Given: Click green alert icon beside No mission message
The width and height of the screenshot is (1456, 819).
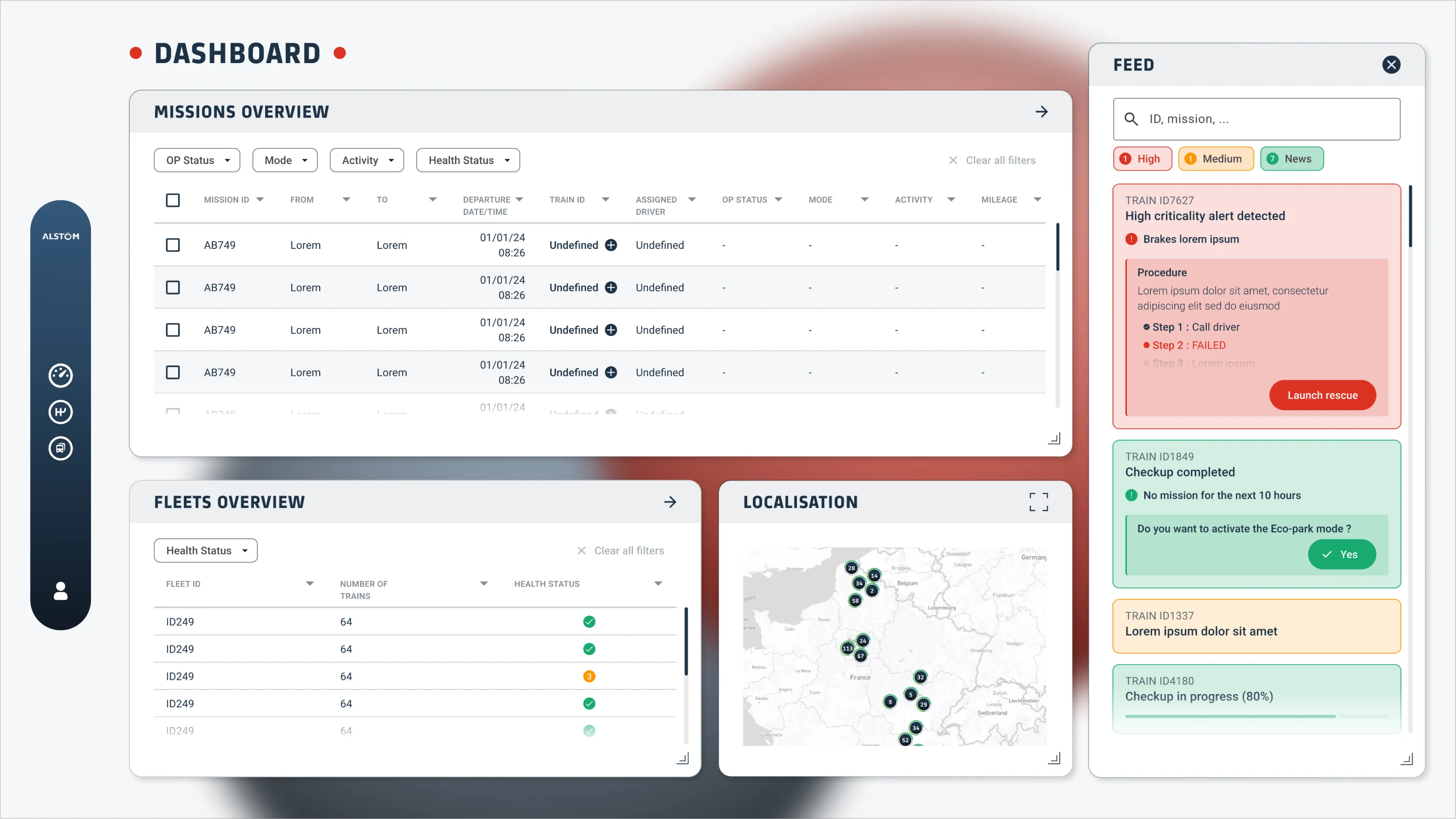Looking at the screenshot, I should point(1131,495).
